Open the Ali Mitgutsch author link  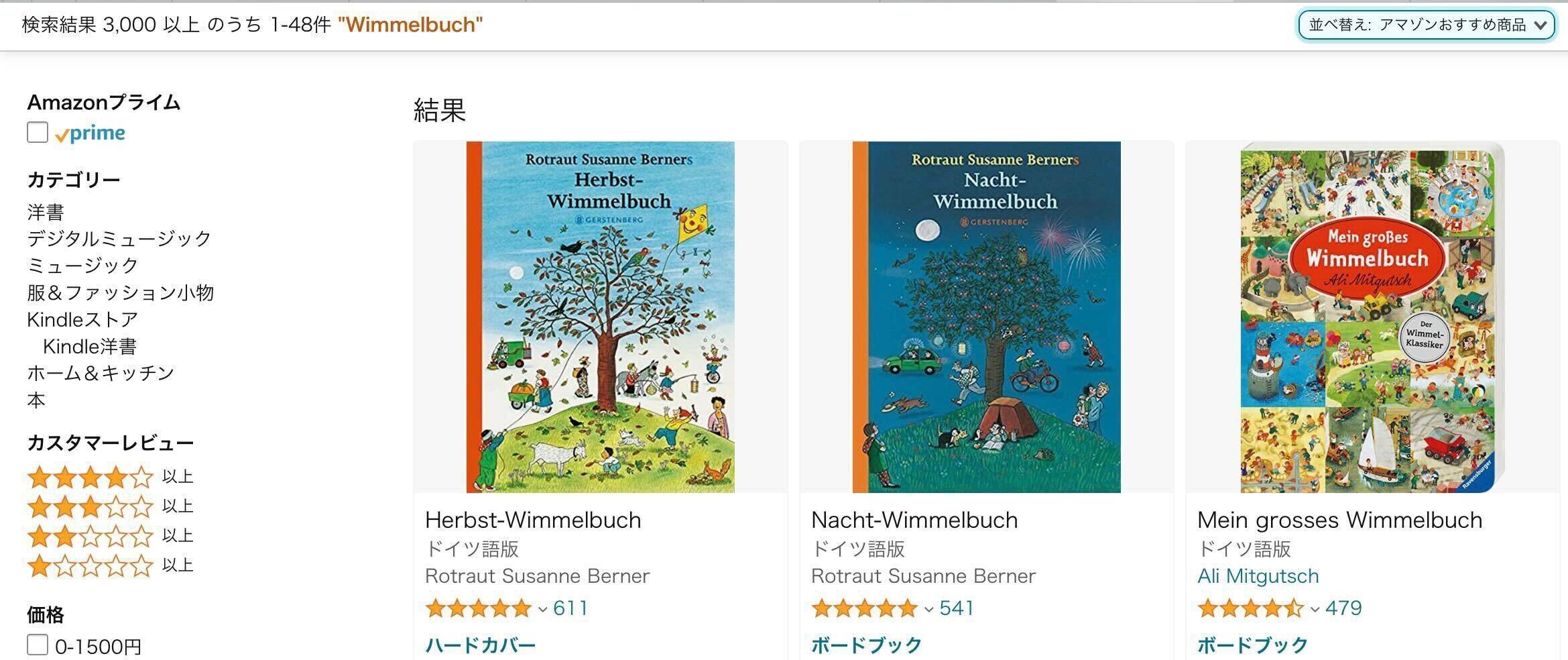click(1258, 576)
